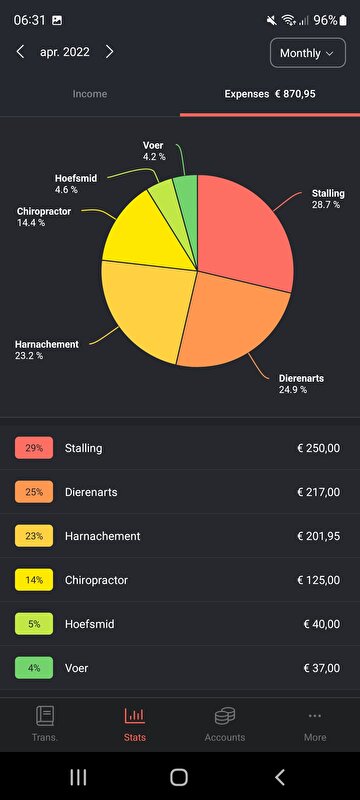The image size is (360, 800).
Task: Tap Android home button
Action: (179, 777)
